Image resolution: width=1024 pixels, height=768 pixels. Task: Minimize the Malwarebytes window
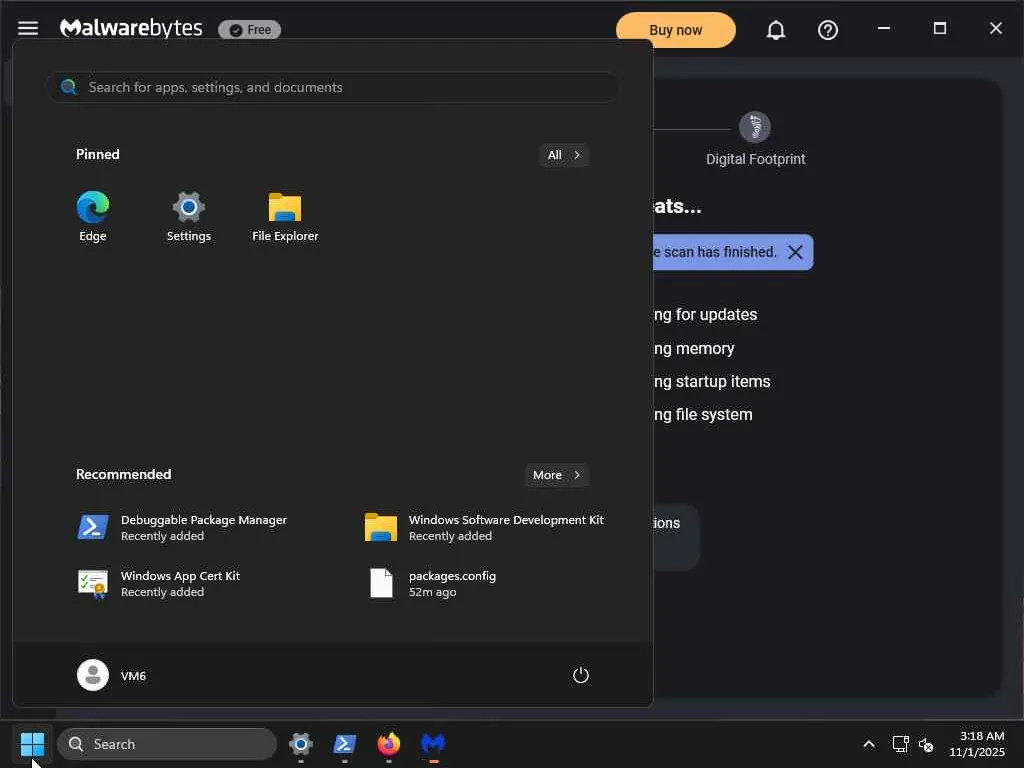click(x=884, y=28)
